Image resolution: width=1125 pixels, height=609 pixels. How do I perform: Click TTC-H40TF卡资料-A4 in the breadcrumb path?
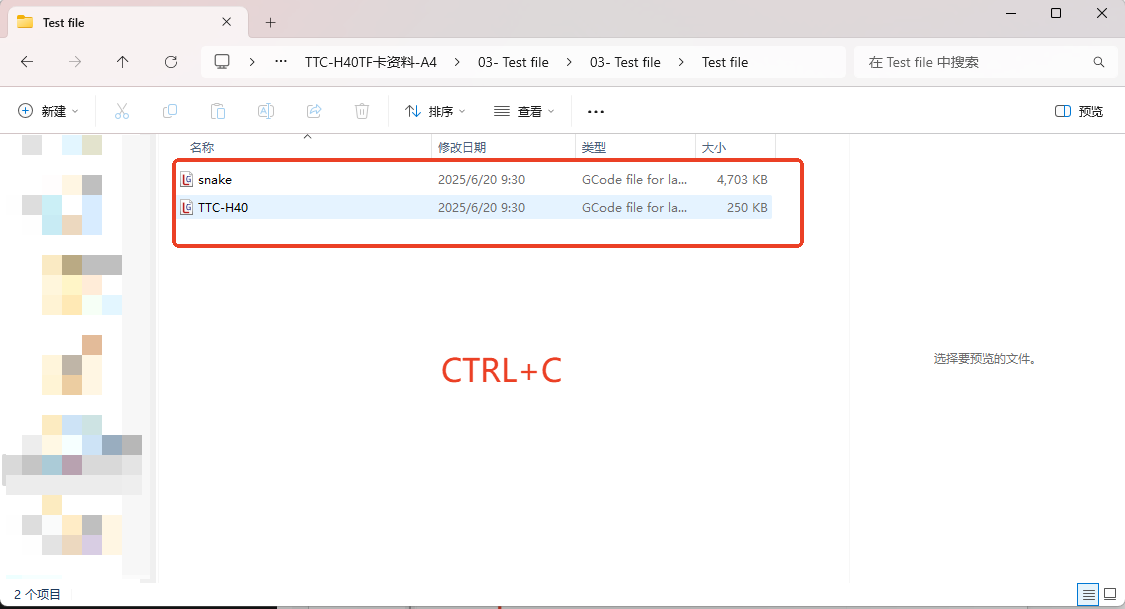370,62
